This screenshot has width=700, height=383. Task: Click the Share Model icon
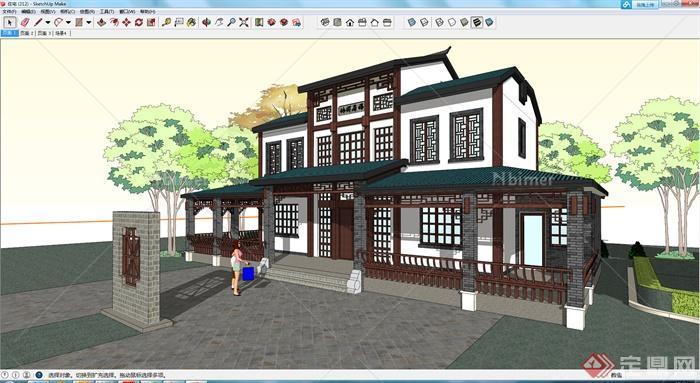click(x=284, y=22)
